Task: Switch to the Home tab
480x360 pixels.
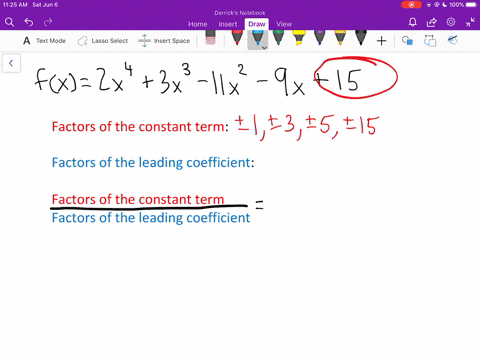Action: click(198, 24)
